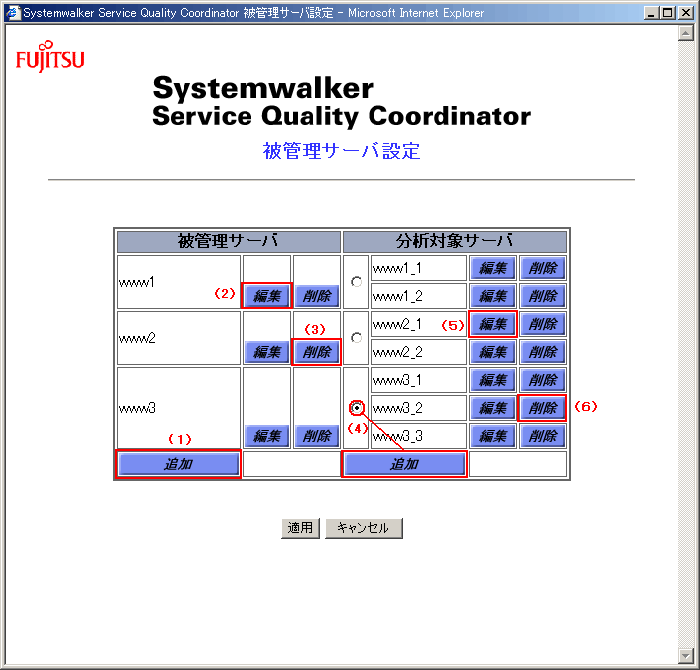The width and height of the screenshot is (700, 670).
Task: Click the scrollbar down arrow
Action: tap(685, 655)
